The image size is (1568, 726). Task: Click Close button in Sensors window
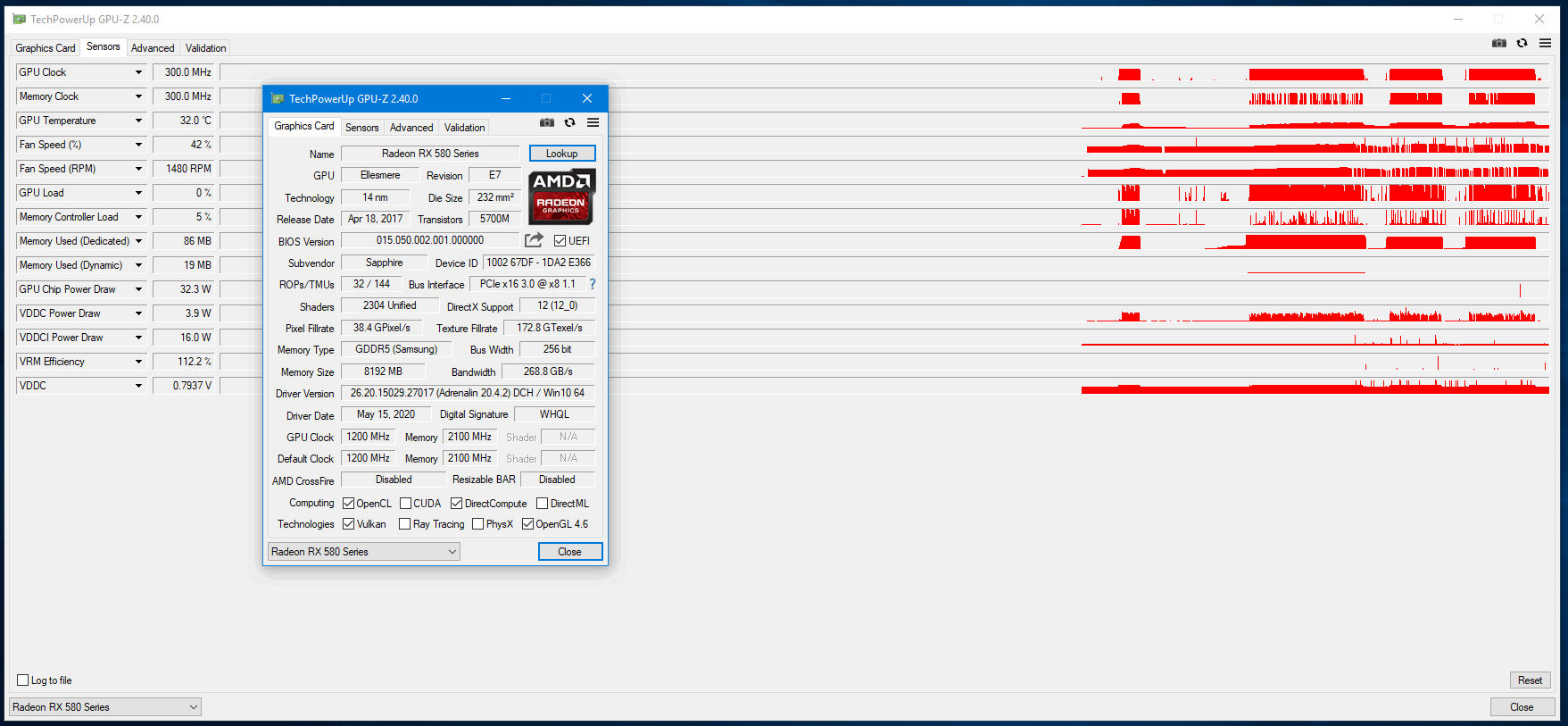[1522, 707]
